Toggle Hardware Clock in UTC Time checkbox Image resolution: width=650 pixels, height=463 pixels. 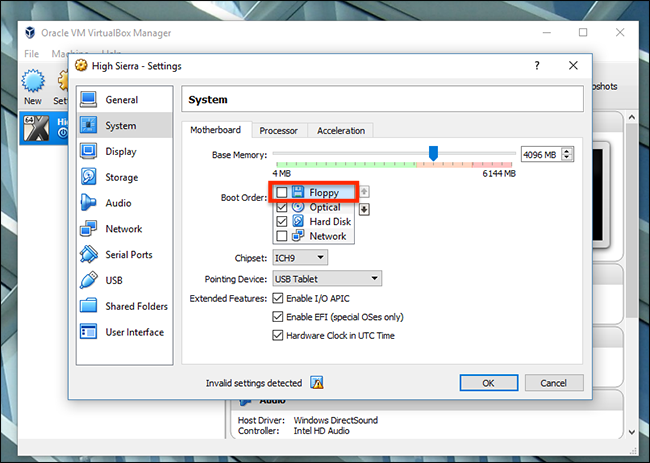click(x=277, y=335)
